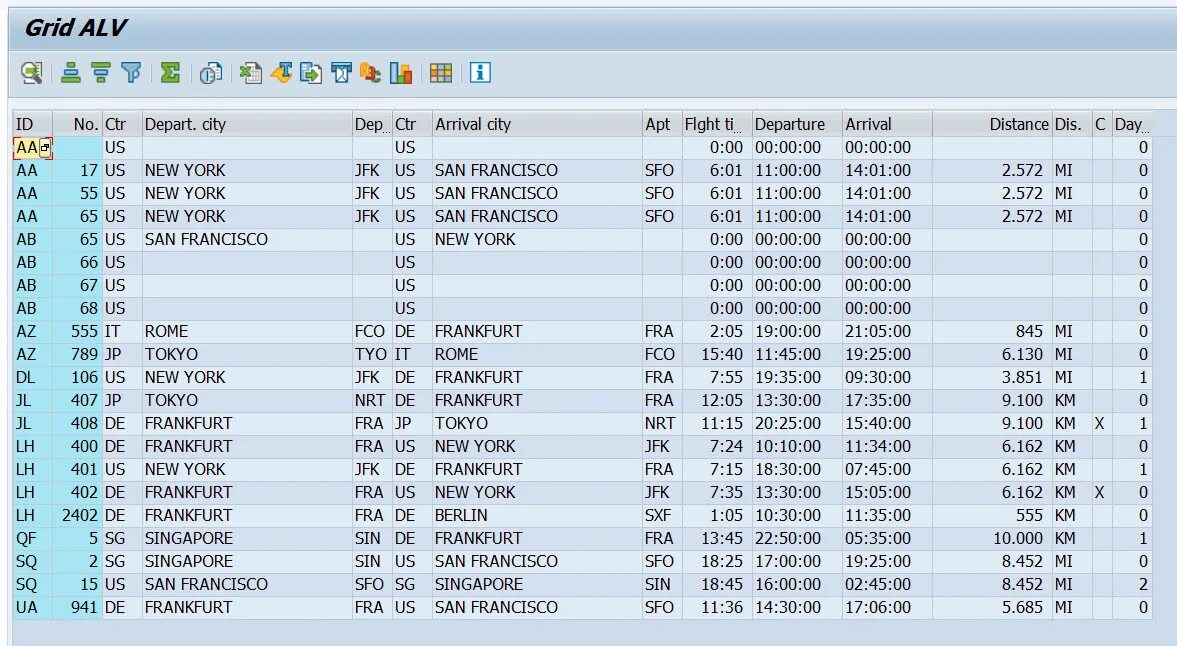Set a filter with the funnel icon
The image size is (1177, 646).
click(131, 73)
